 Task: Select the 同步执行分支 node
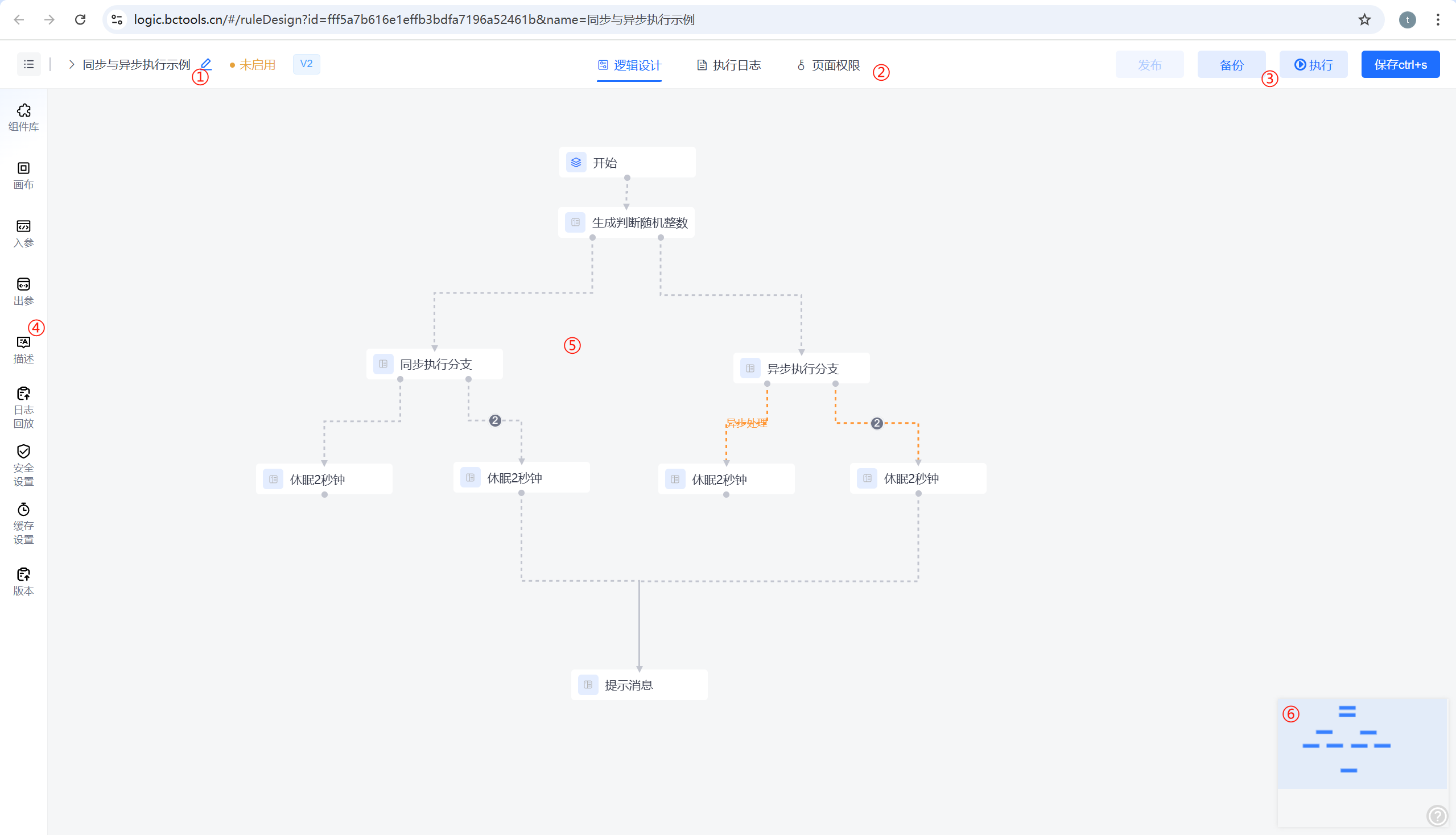(x=435, y=364)
